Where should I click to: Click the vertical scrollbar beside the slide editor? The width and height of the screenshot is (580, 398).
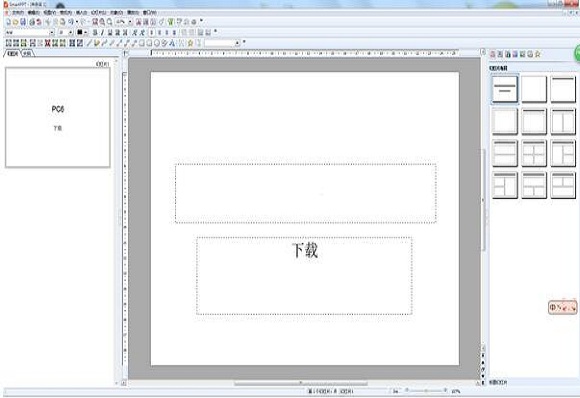point(483,200)
